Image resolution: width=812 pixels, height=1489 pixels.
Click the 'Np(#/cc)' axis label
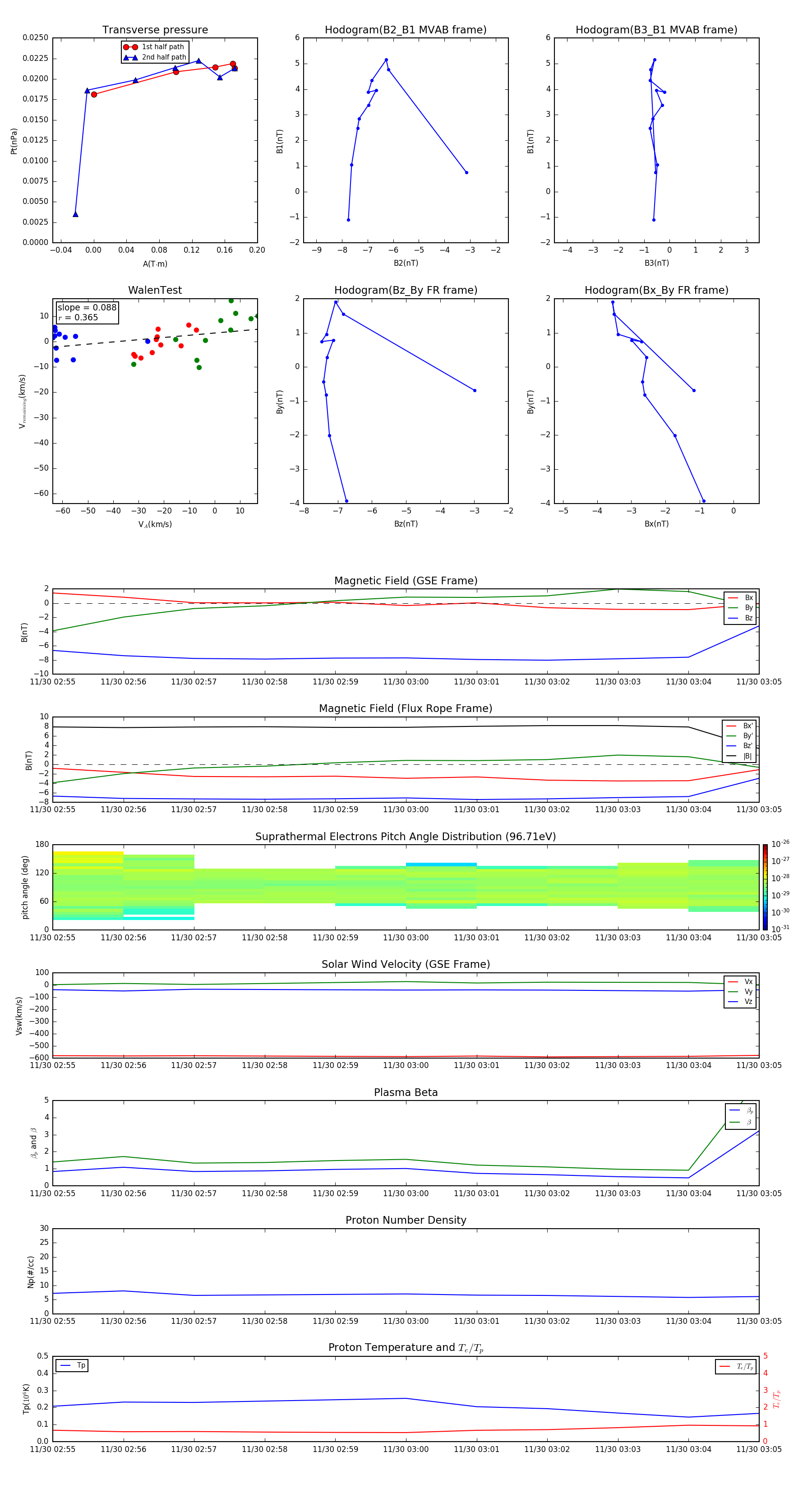point(31,1272)
